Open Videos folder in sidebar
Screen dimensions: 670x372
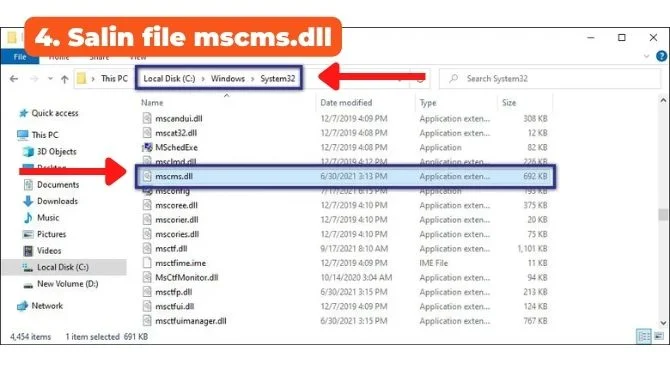click(49, 251)
